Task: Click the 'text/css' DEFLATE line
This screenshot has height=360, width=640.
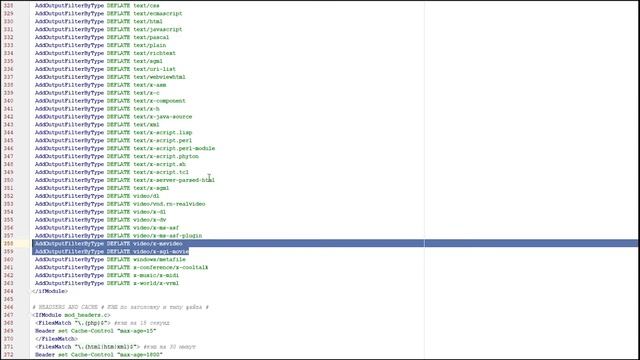Action: click(x=97, y=6)
